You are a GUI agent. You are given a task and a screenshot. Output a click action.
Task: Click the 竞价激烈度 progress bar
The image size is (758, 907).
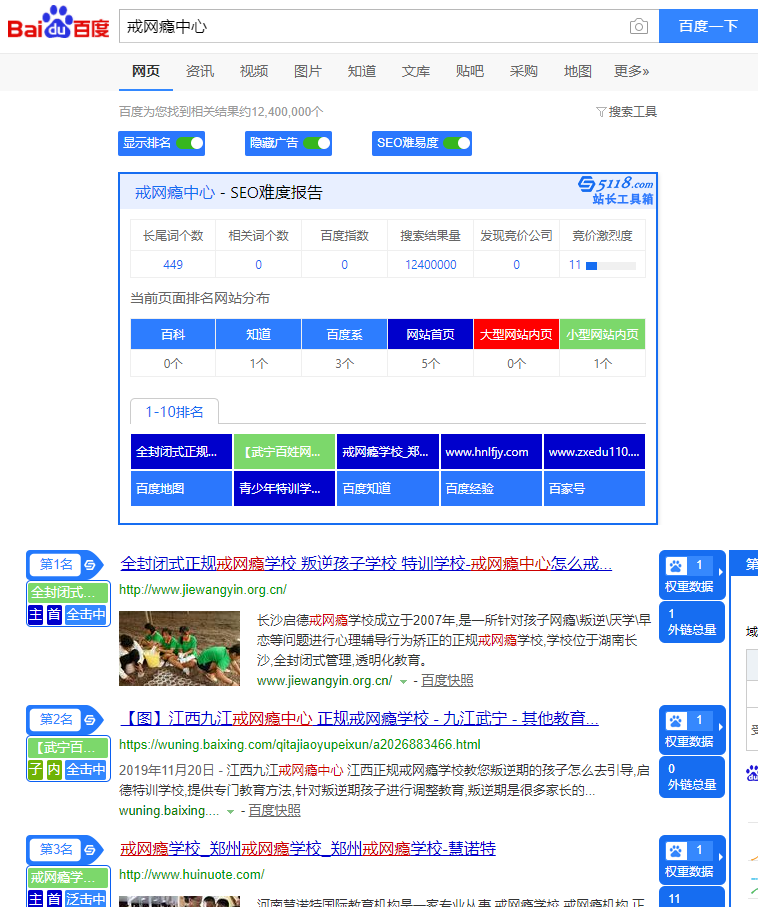coord(611,266)
